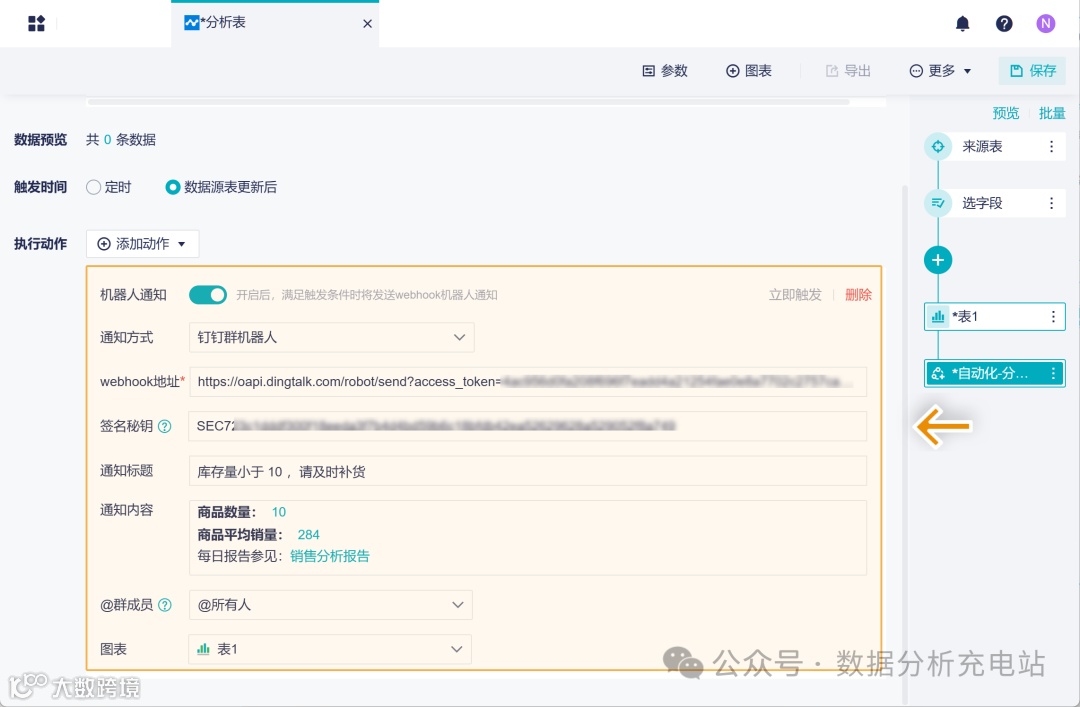Screen dimensions: 1080x707
Task: Click the 商品数量 value 10
Action: (279, 512)
